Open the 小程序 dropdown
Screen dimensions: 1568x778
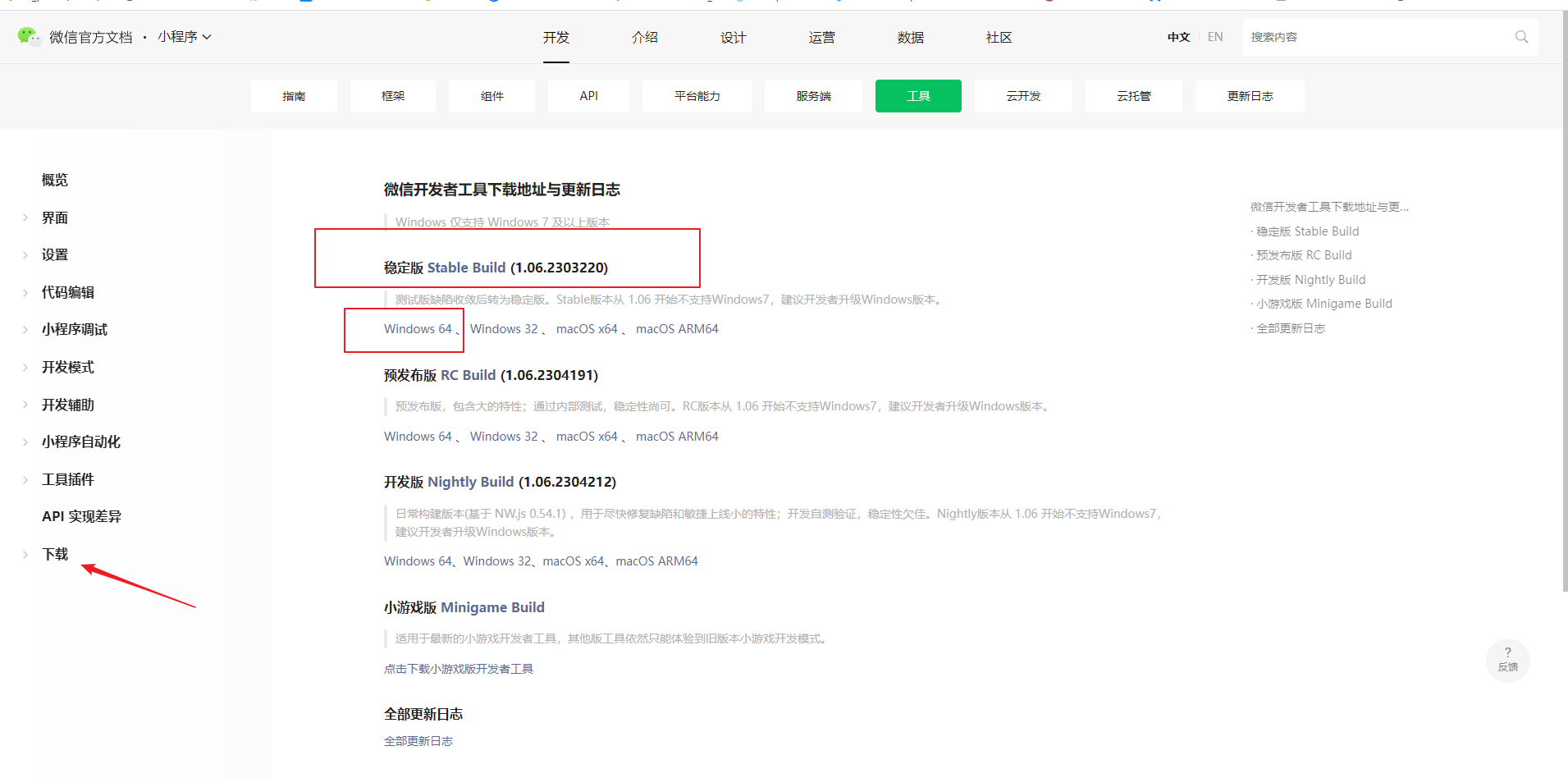coord(185,37)
